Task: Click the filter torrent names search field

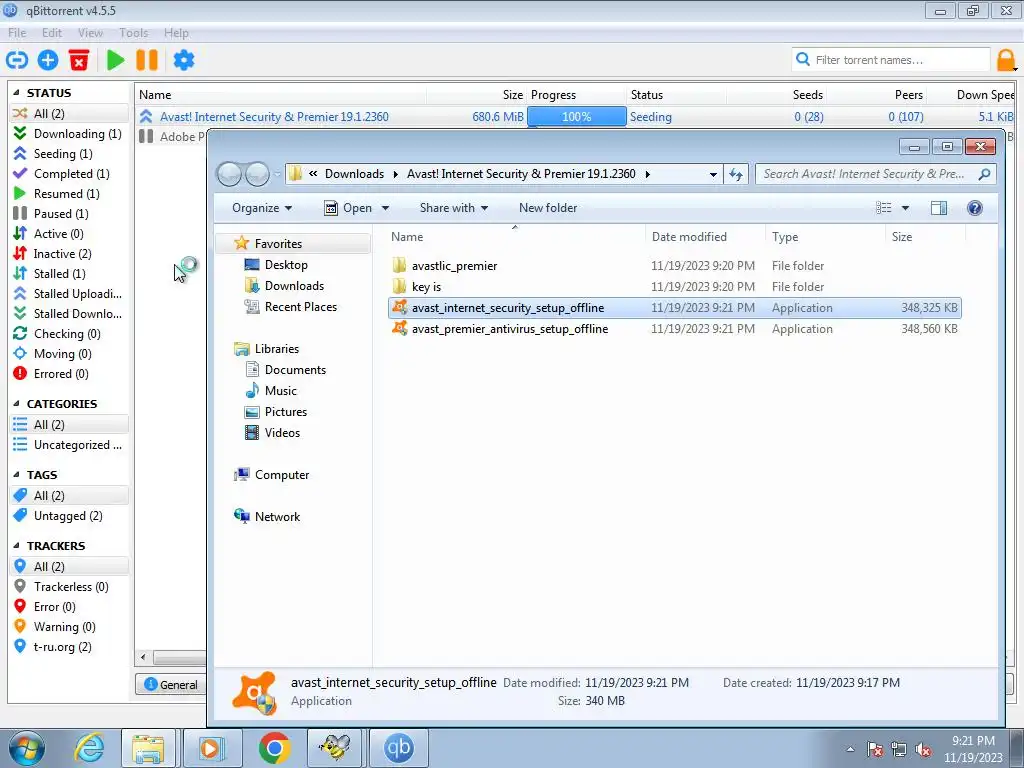Action: click(891, 60)
